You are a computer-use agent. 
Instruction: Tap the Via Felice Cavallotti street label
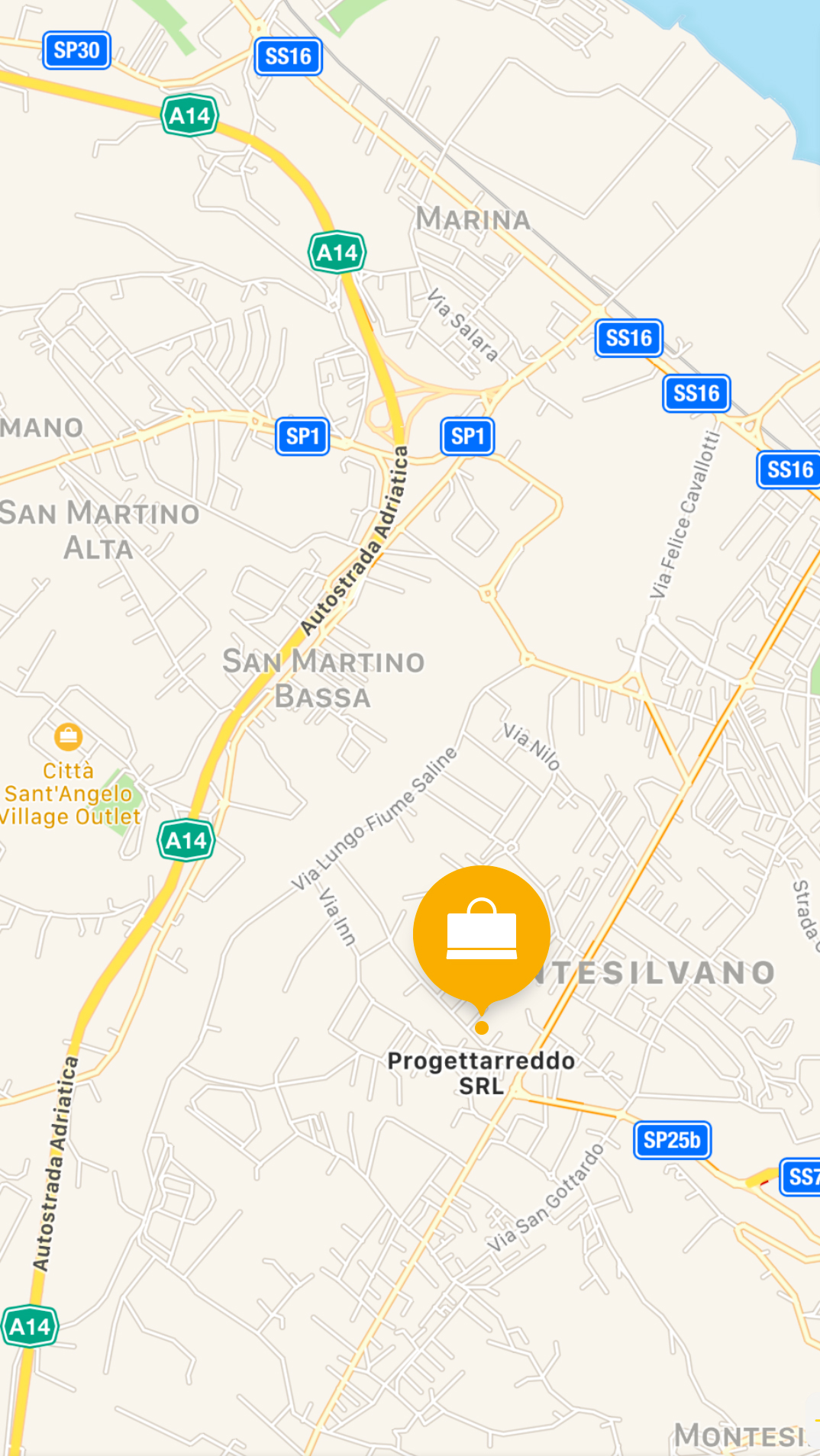685,515
